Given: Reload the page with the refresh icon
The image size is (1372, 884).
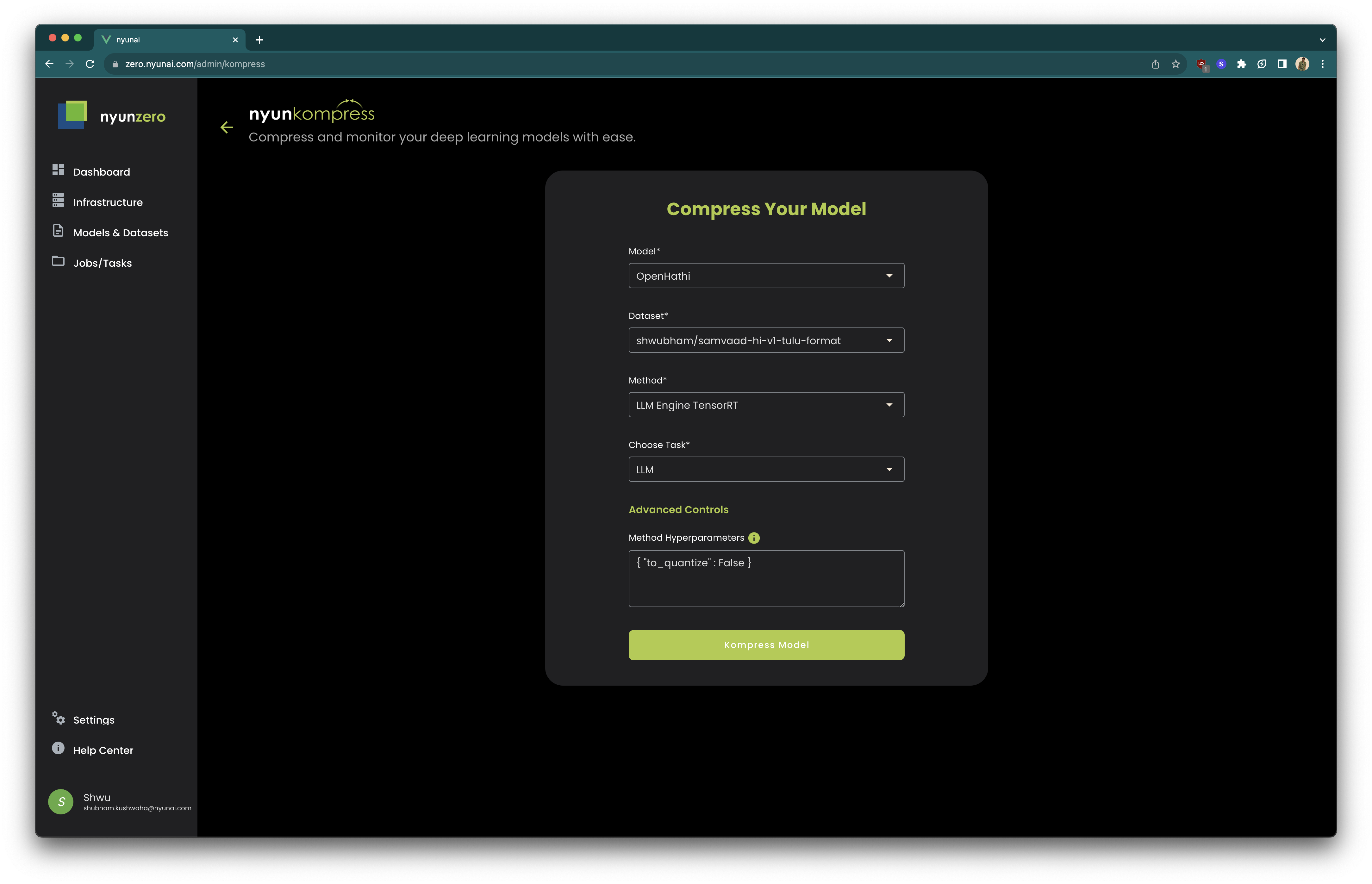Looking at the screenshot, I should point(90,64).
